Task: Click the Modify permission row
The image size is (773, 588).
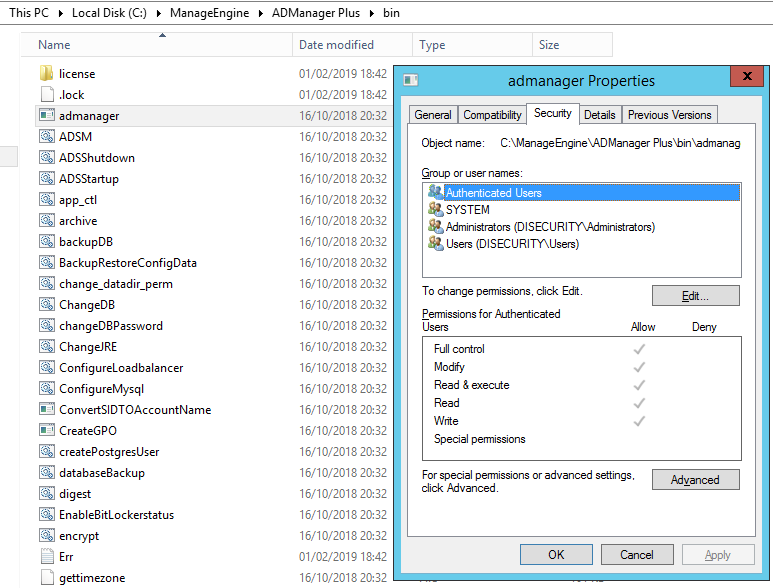Action: (x=582, y=367)
